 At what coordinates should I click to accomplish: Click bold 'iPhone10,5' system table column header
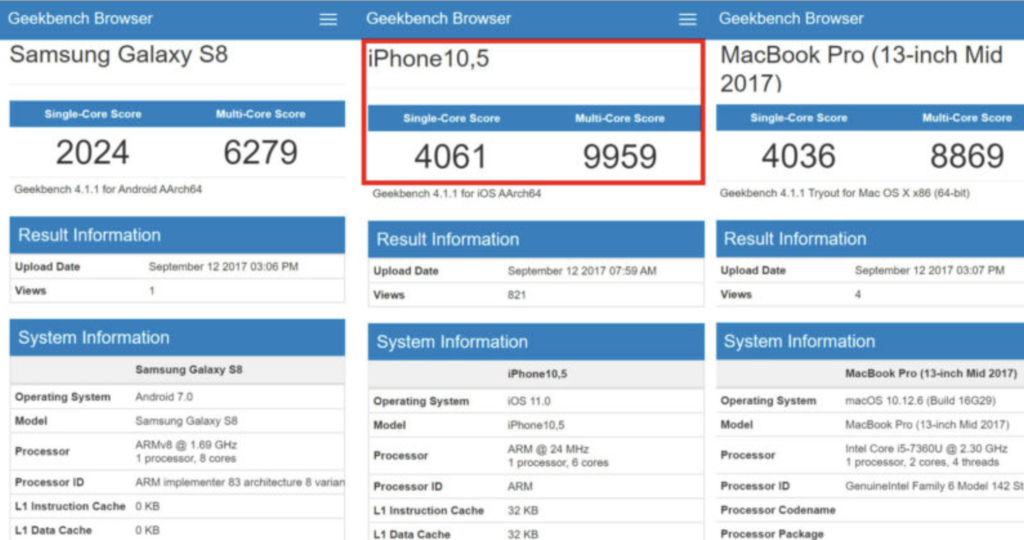pos(537,373)
